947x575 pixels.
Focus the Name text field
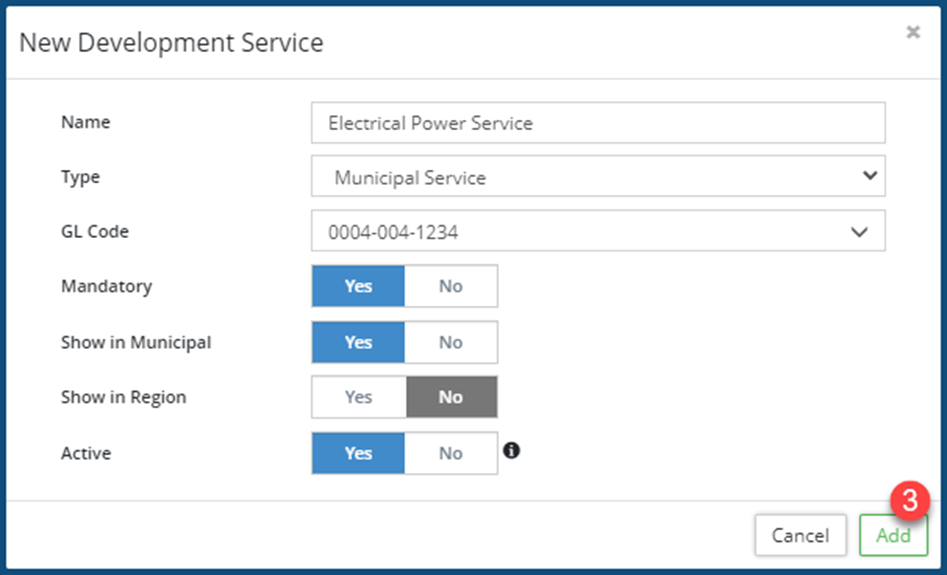(x=597, y=123)
